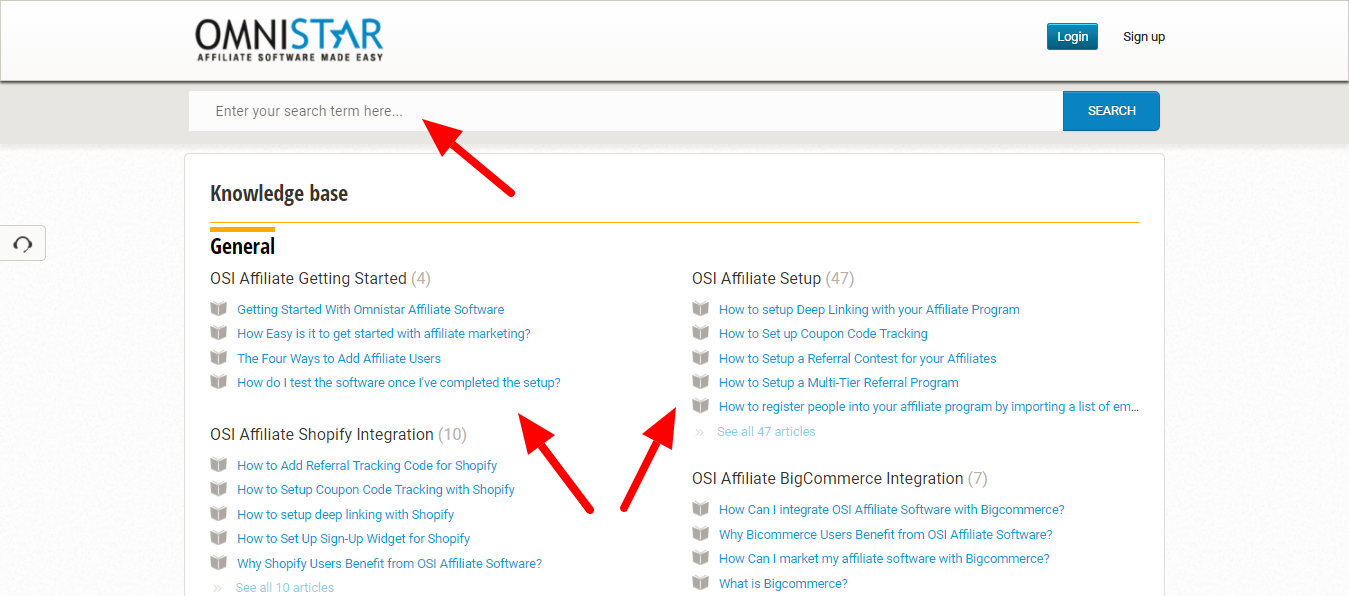The image size is (1349, 596).
Task: Open How to setup deep linking with Shopify
Action: (x=346, y=515)
